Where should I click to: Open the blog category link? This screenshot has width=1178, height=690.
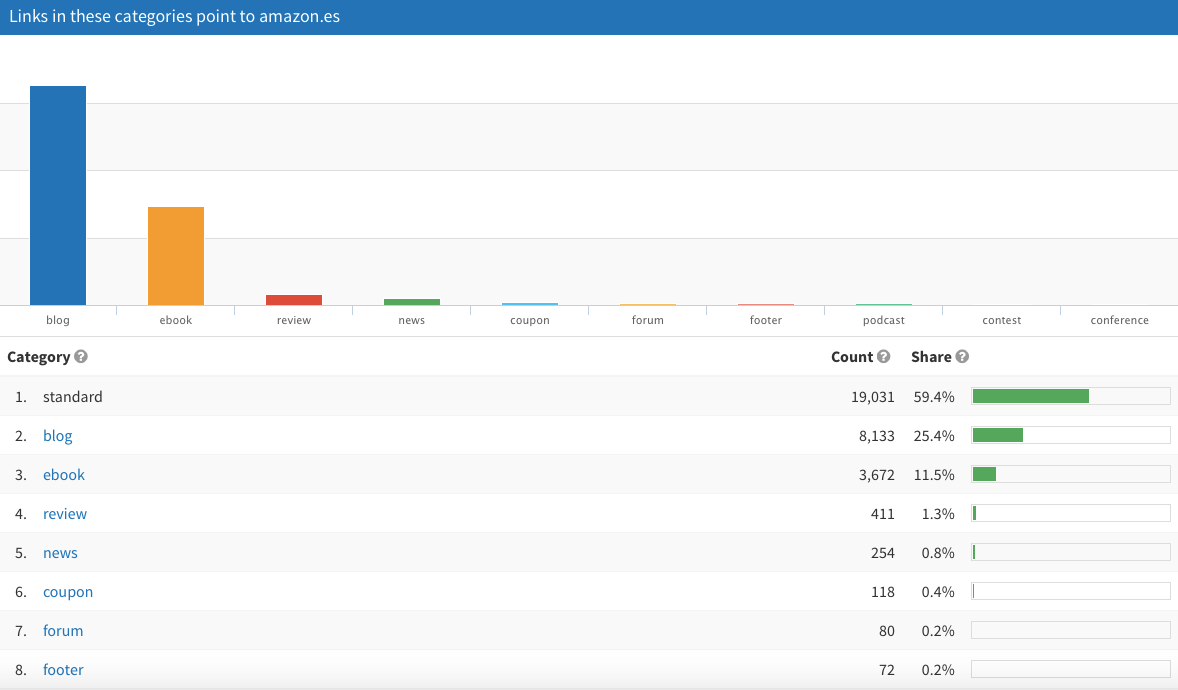57,436
